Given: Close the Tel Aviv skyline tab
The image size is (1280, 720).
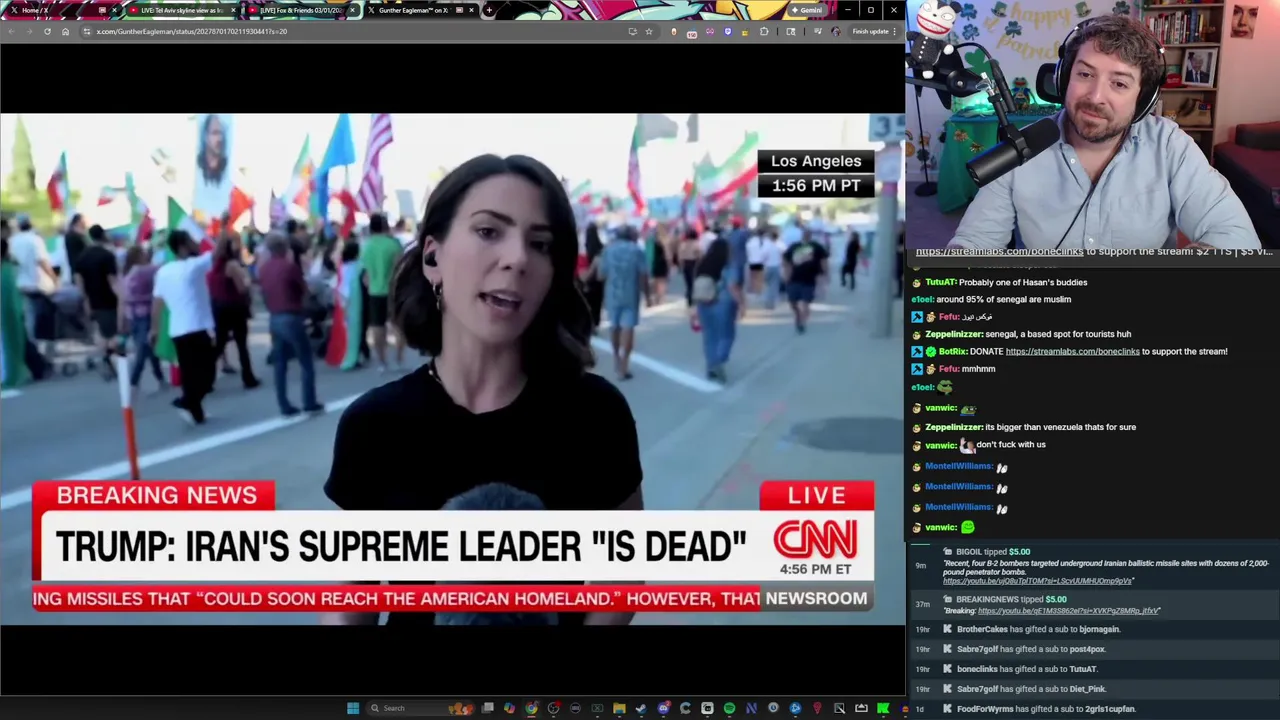Looking at the screenshot, I should (233, 10).
